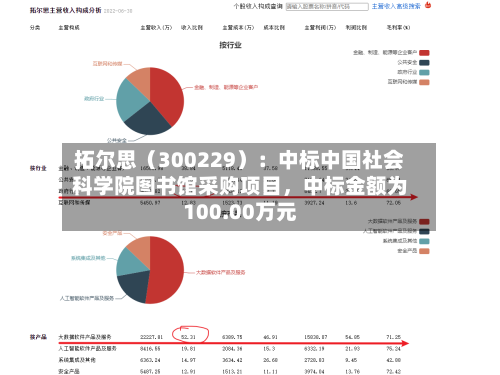This screenshot has width=500, height=375.
Task: Click profit ratio 9.45 in 系统集成 row
Action: click(x=351, y=360)
